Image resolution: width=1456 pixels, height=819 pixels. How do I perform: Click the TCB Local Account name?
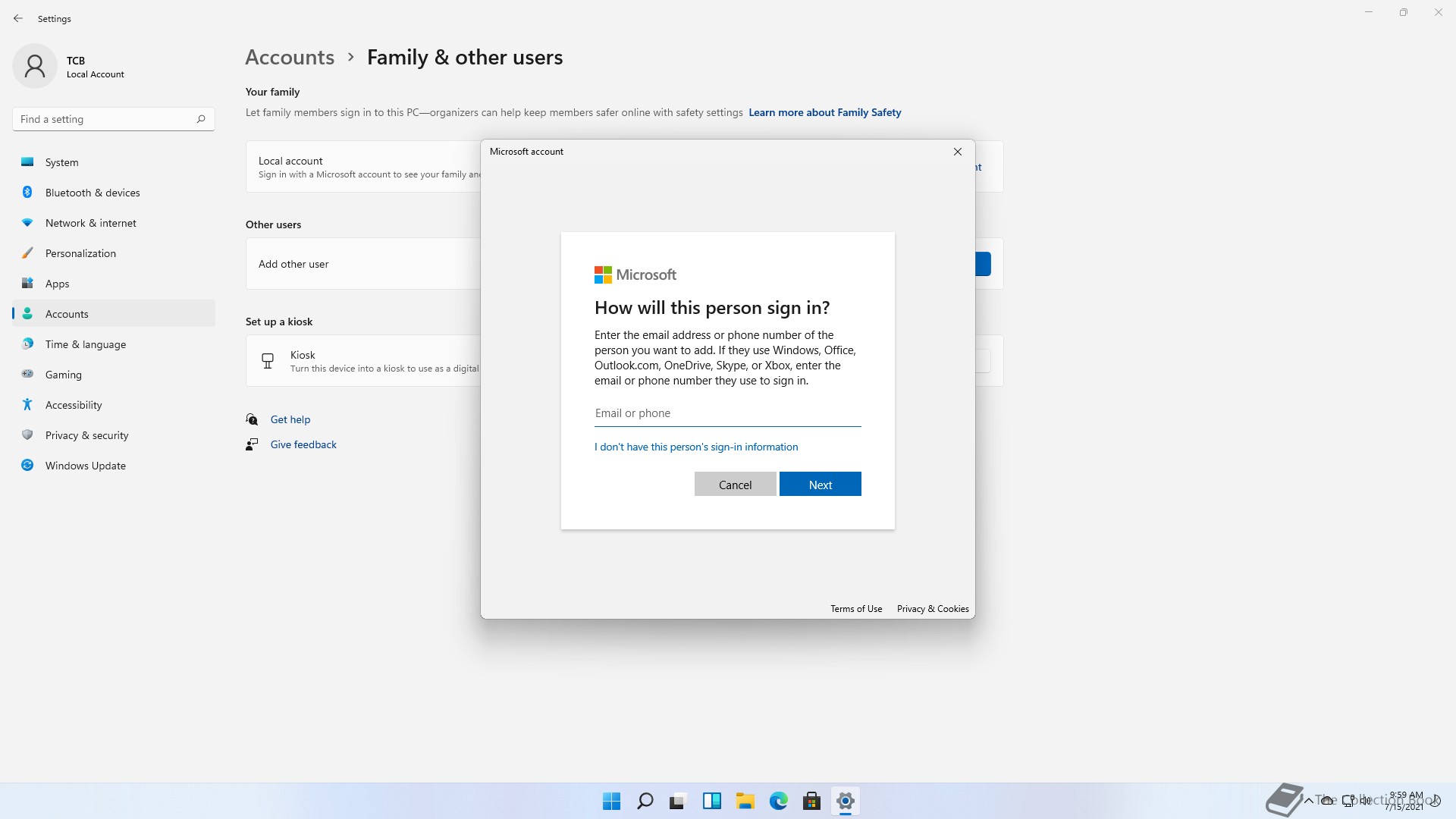(x=95, y=67)
